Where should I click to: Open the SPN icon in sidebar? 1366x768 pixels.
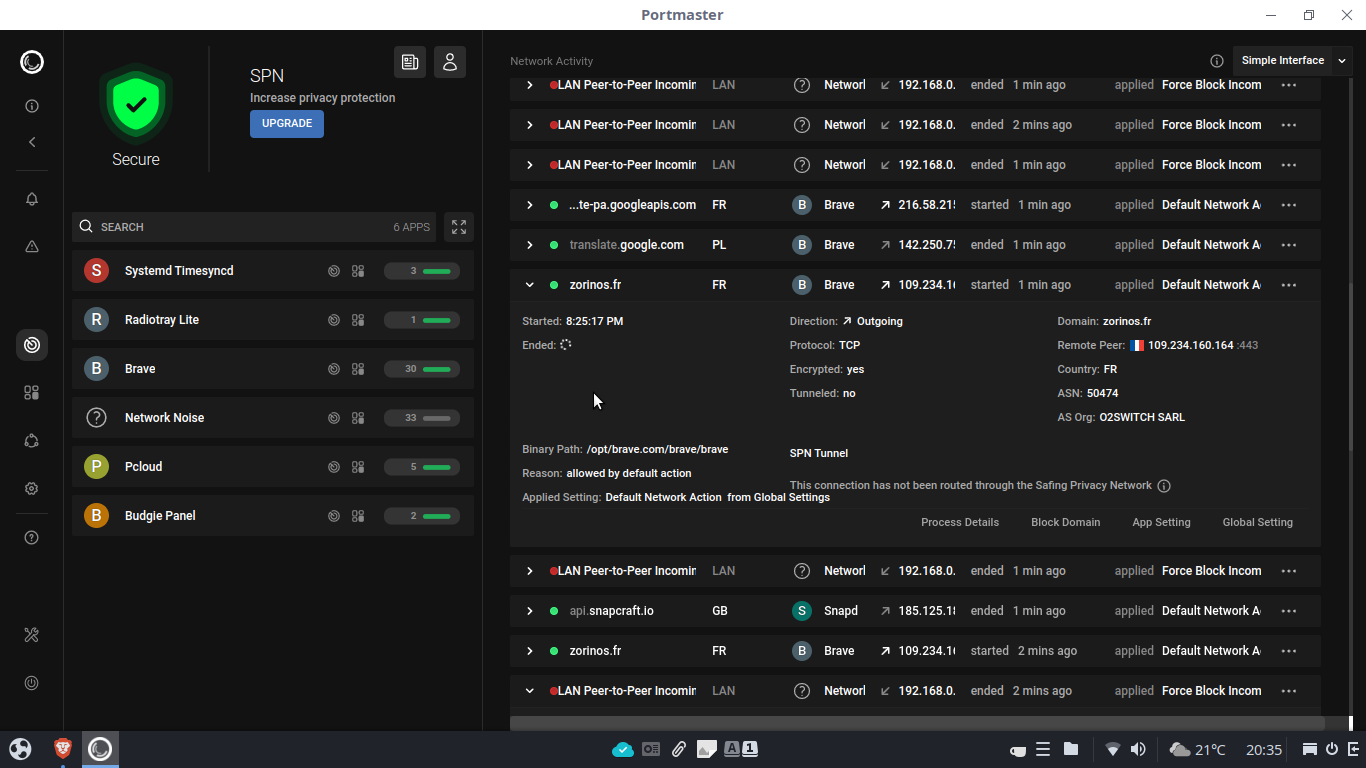click(31, 441)
